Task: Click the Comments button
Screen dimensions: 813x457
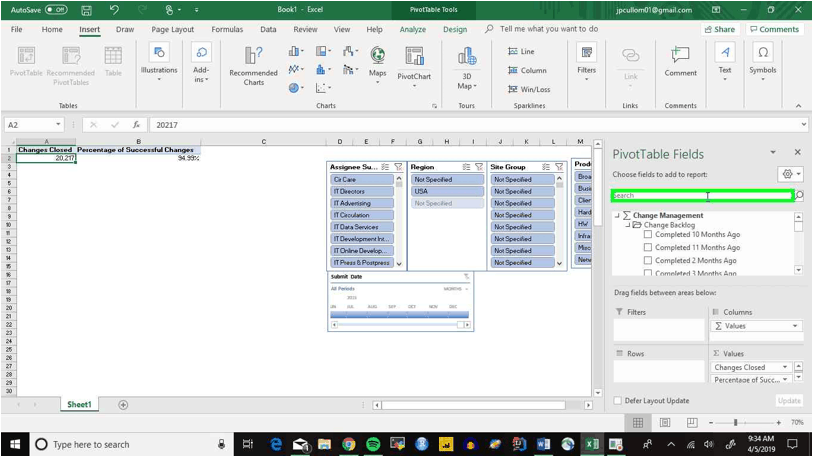Action: pyautogui.click(x=775, y=30)
